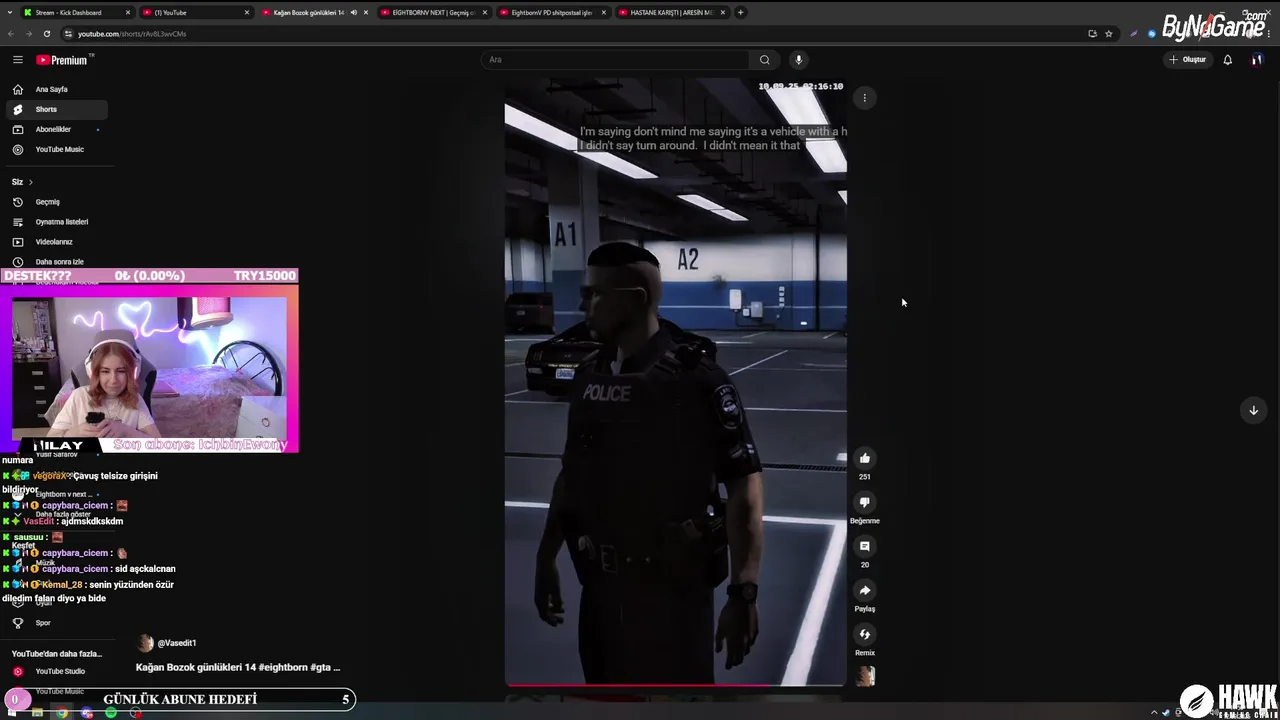Switch to Stream - Kick Dashboard tab
This screenshot has width=1280, height=720.
pyautogui.click(x=76, y=12)
